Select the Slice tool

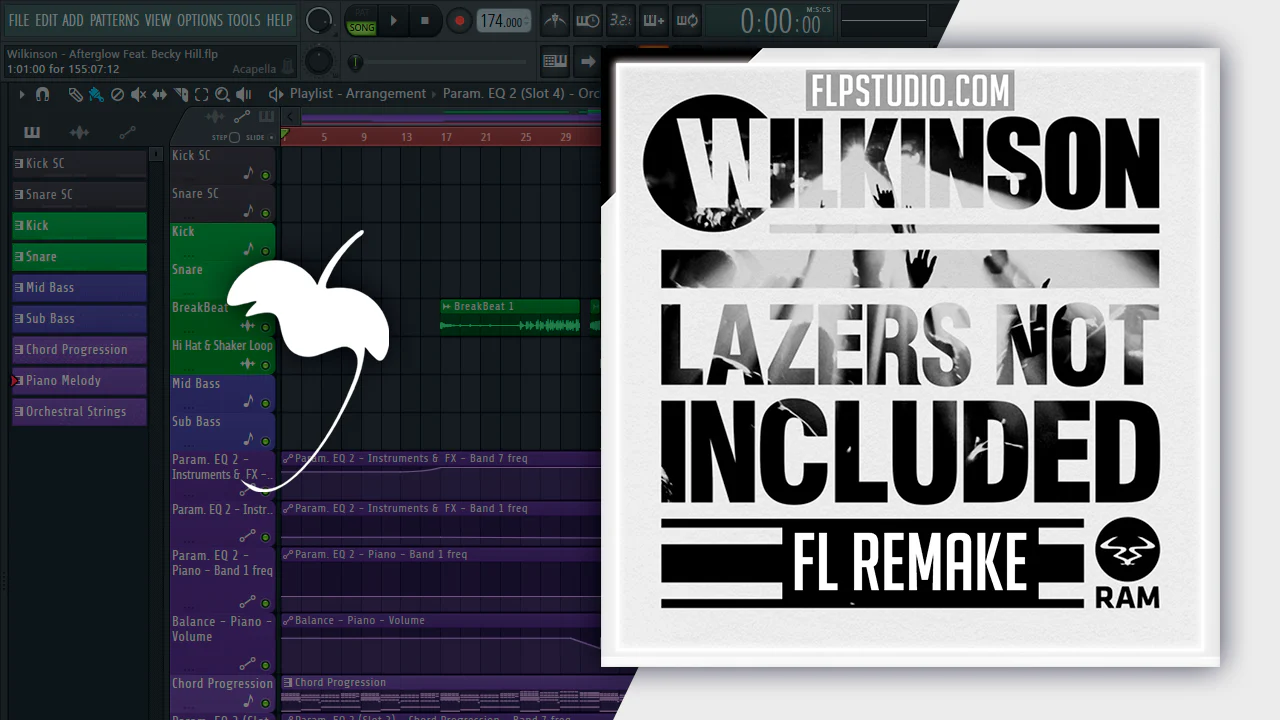pos(181,94)
